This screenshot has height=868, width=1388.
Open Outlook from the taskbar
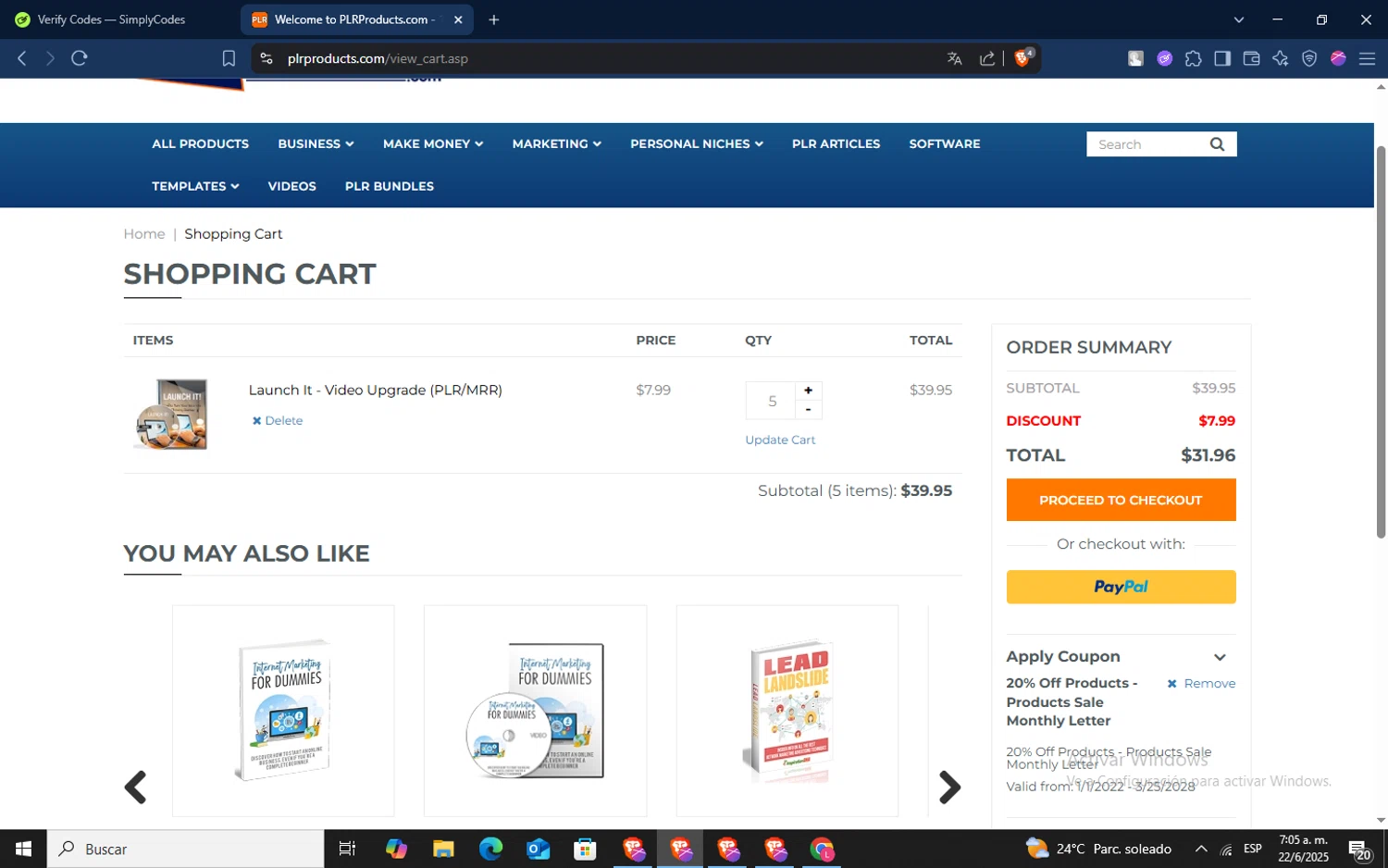pyautogui.click(x=538, y=849)
